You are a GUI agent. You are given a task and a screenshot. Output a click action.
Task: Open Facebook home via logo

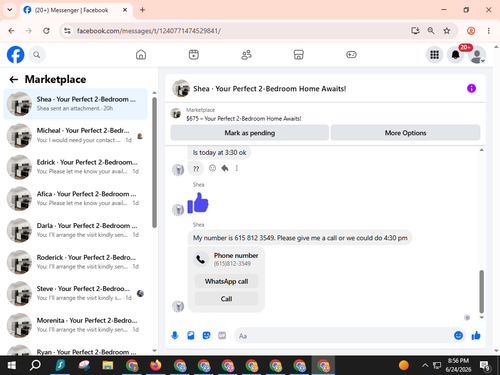[x=16, y=55]
